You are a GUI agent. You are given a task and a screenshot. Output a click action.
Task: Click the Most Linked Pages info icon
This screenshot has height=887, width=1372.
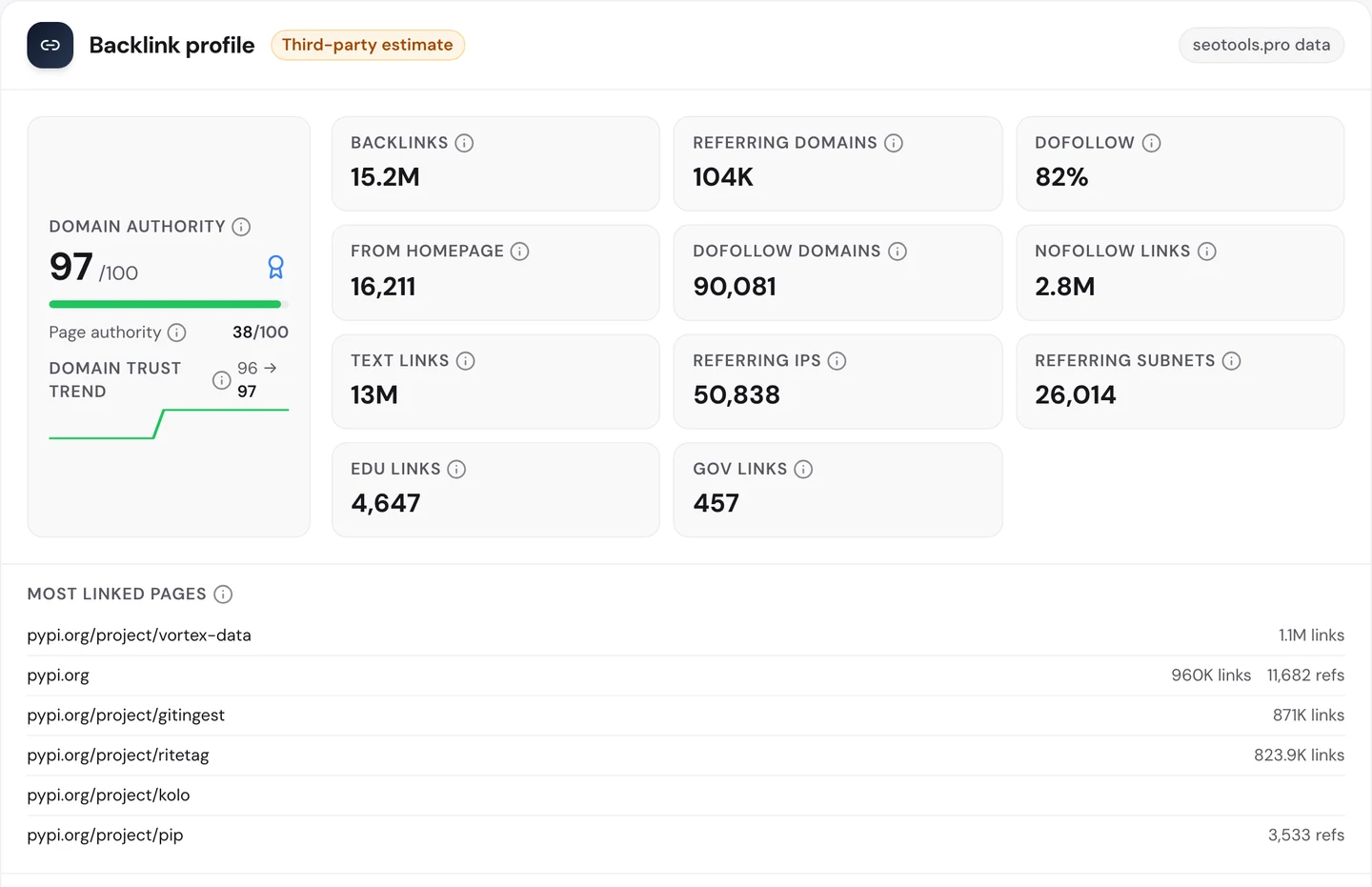click(223, 595)
